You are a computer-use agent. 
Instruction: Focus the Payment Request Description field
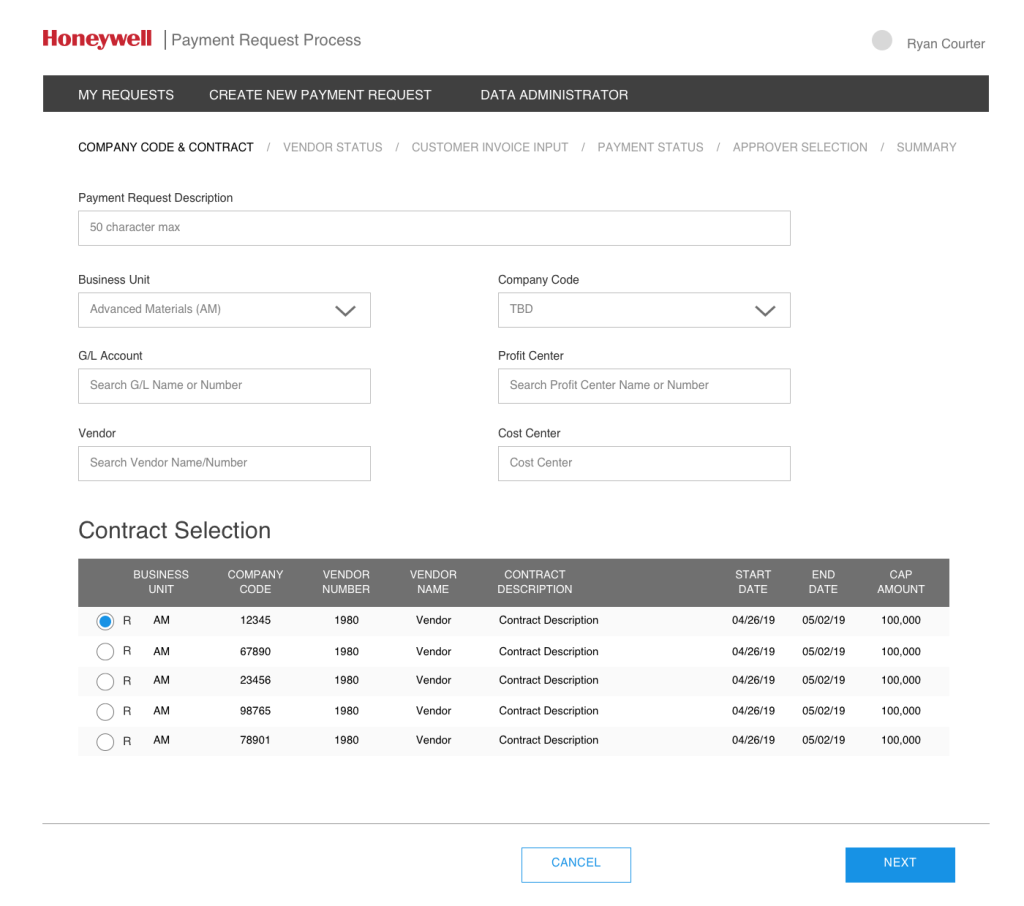434,228
